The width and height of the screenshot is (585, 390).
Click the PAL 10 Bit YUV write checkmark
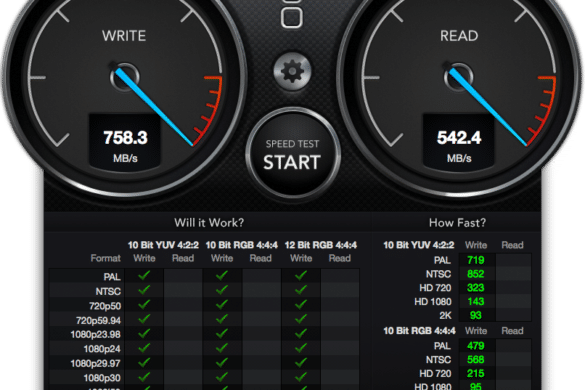(x=144, y=275)
